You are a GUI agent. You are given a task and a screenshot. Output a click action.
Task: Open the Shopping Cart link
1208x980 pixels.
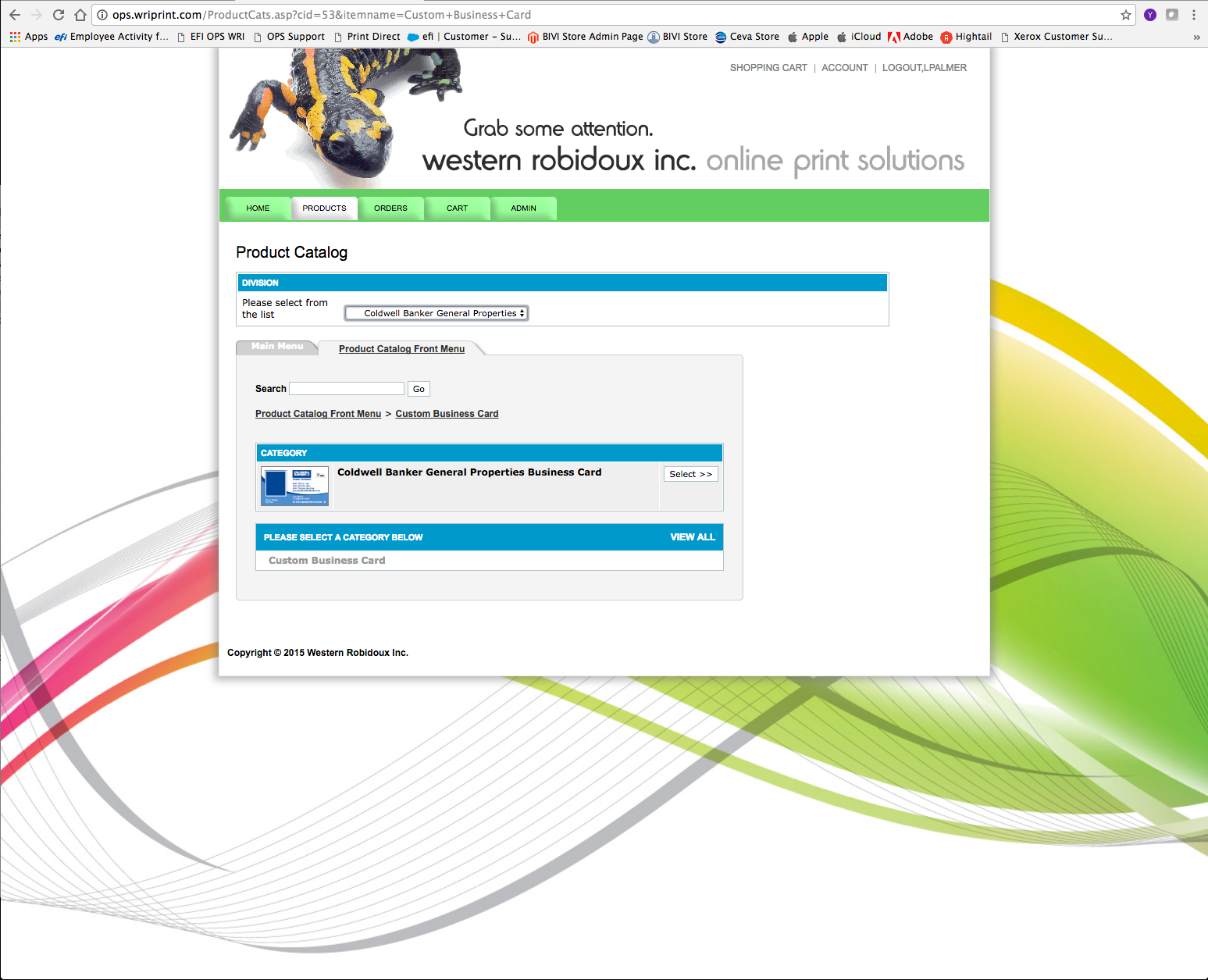768,68
